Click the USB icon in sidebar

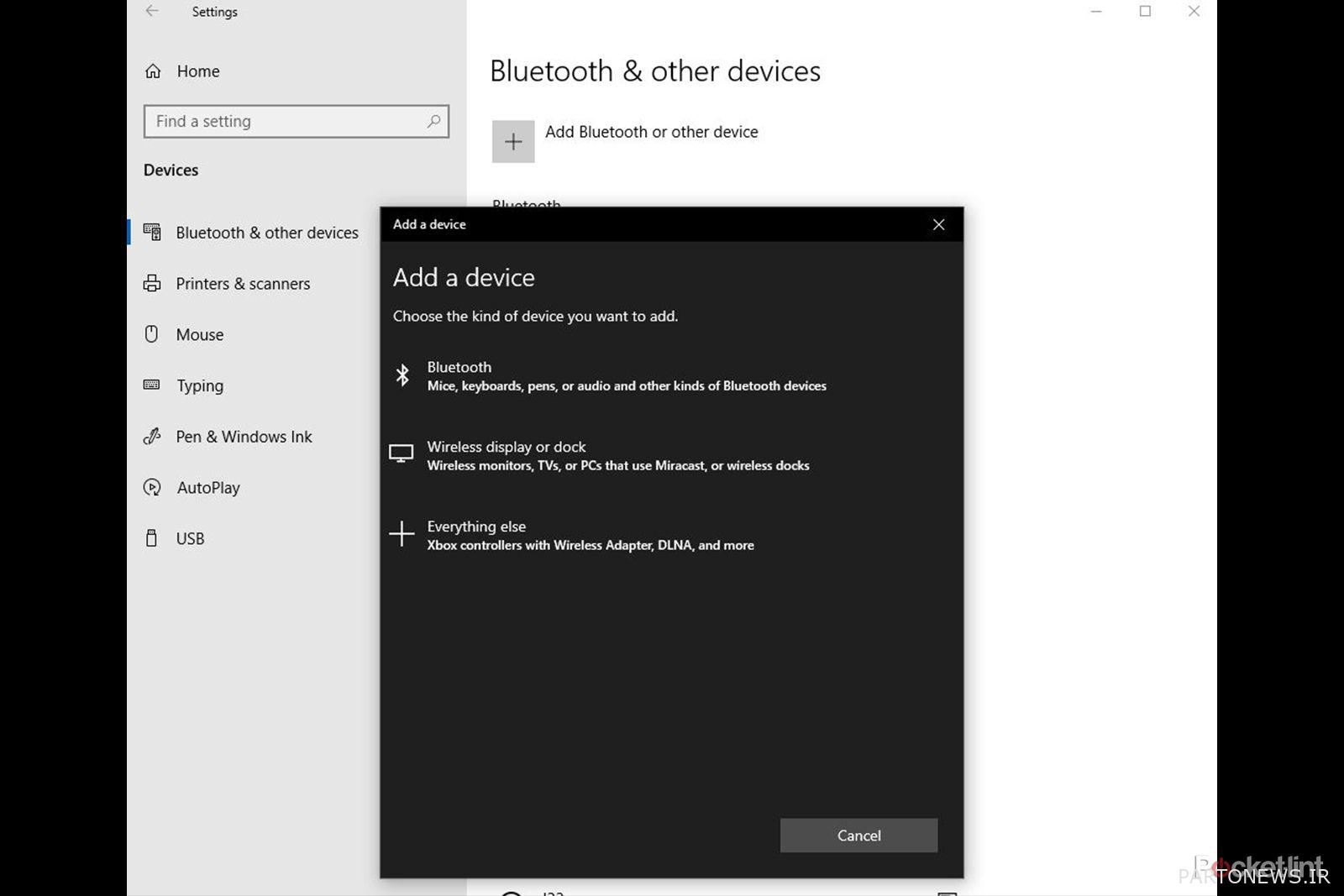point(151,538)
